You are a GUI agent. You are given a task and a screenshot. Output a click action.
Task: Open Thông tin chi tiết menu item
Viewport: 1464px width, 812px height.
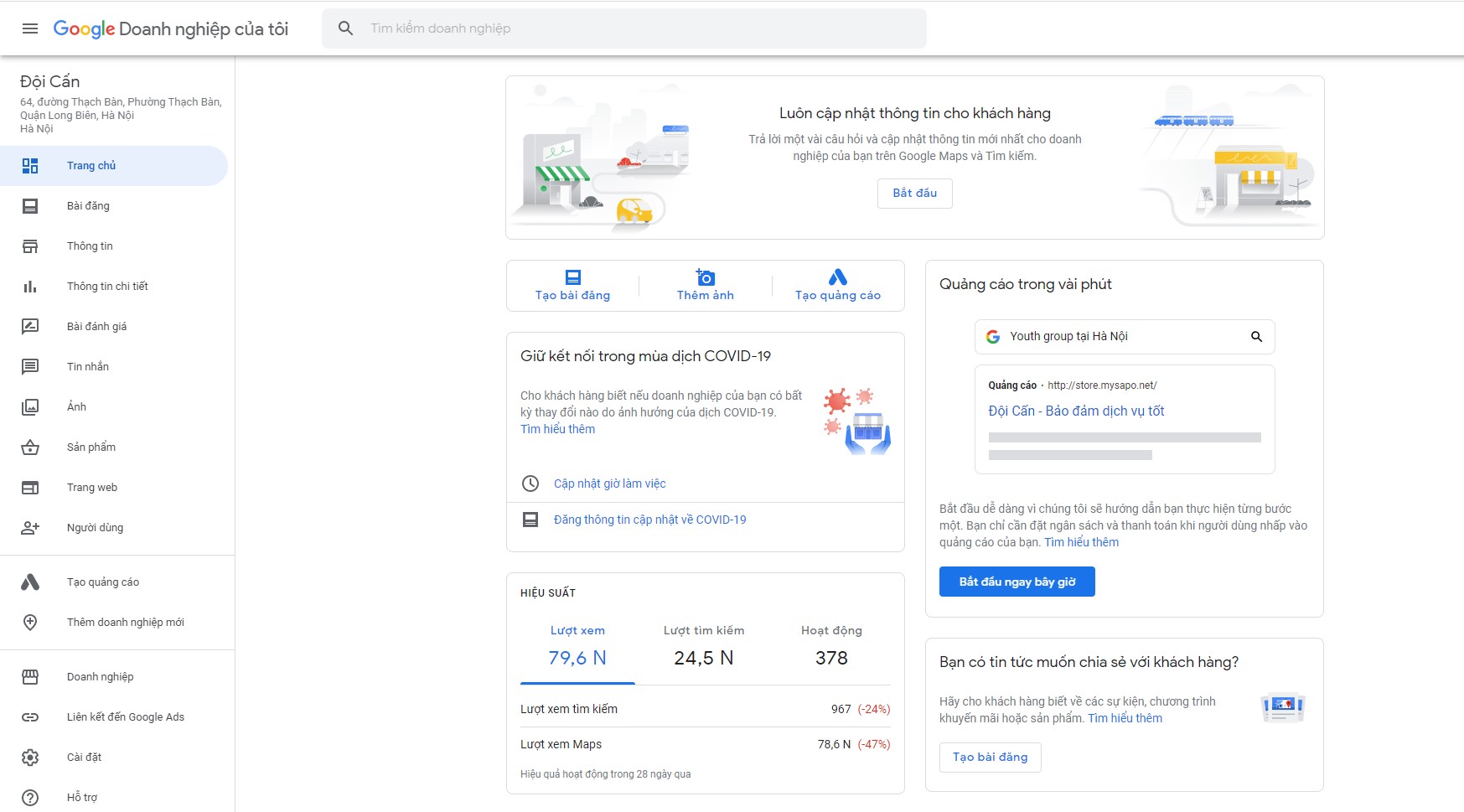coord(114,287)
